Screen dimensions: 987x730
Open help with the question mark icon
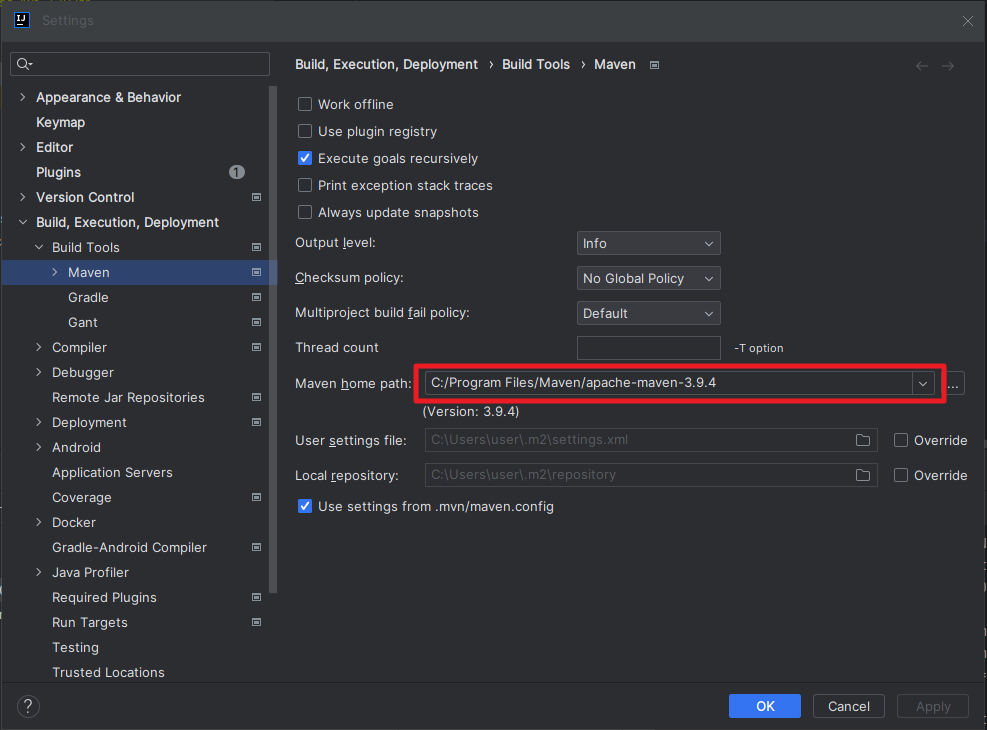(x=28, y=706)
